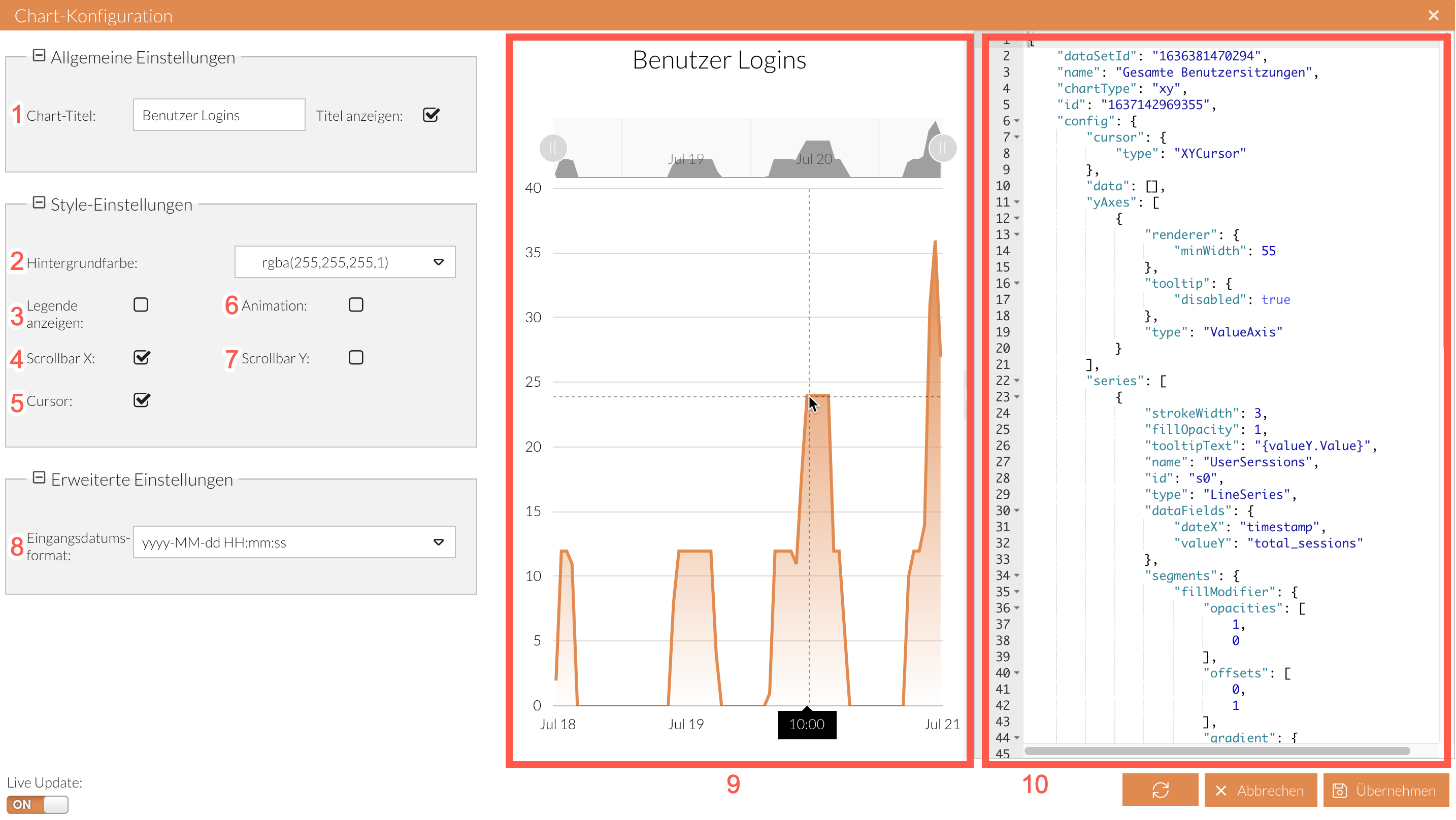Click the "total_sessions" valueY value

pos(1305,543)
